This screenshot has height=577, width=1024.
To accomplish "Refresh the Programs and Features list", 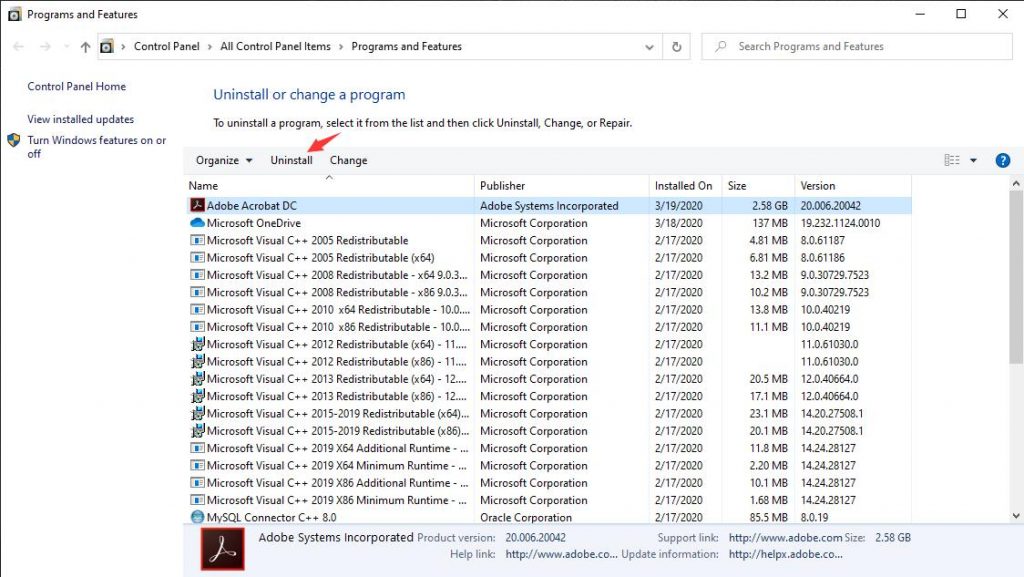I will tap(677, 46).
